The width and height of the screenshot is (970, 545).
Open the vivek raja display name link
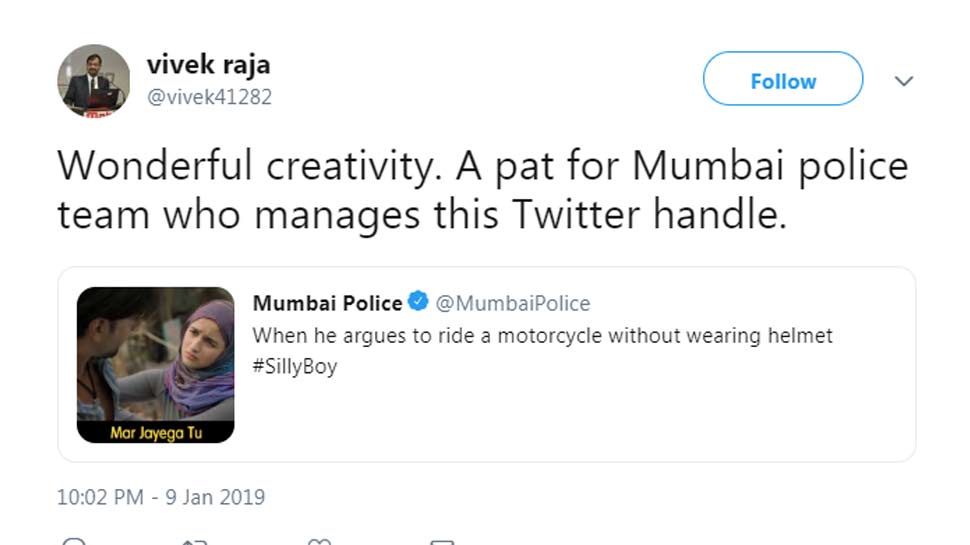tap(208, 64)
